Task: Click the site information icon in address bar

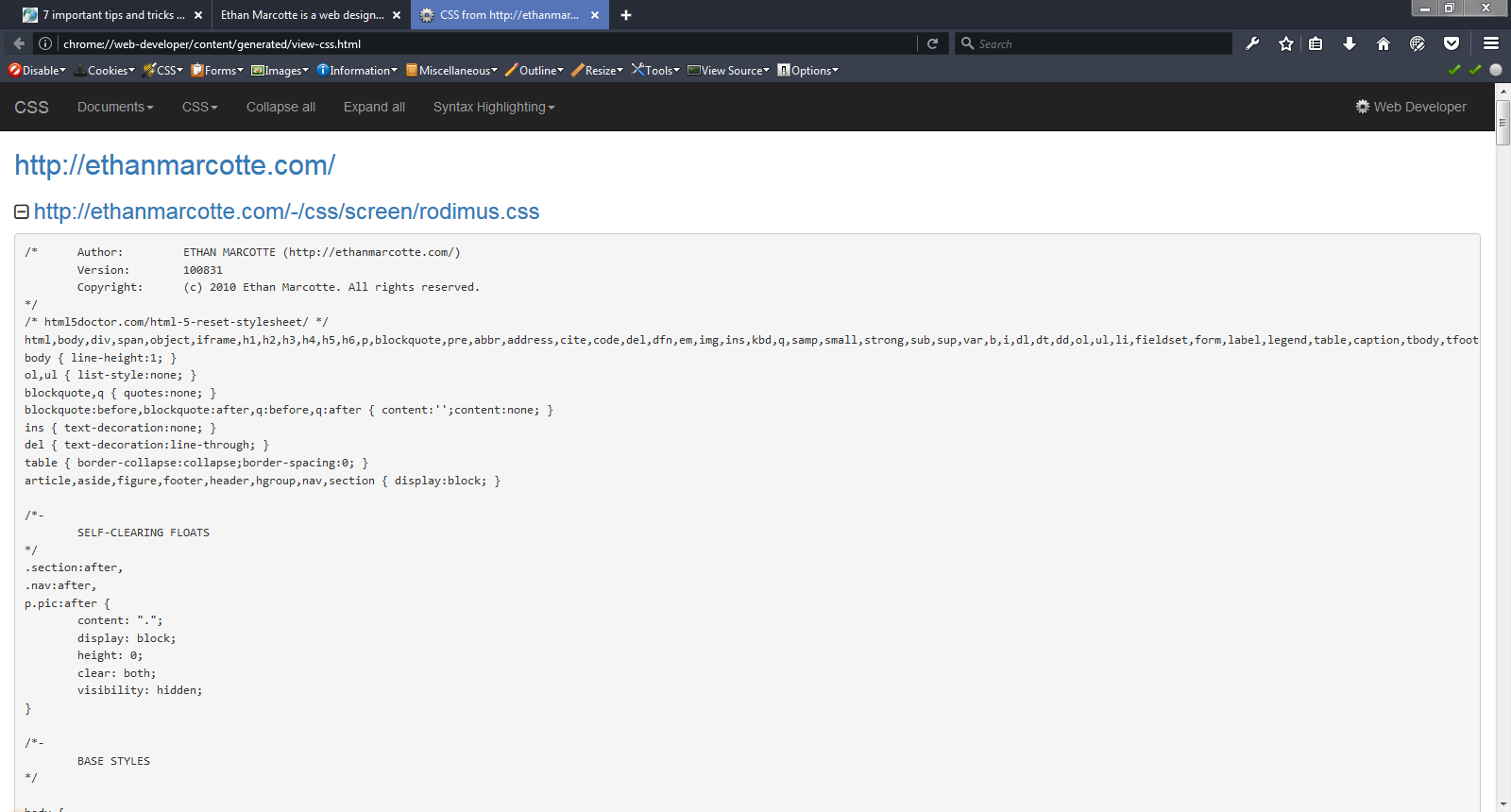Action: click(x=45, y=43)
